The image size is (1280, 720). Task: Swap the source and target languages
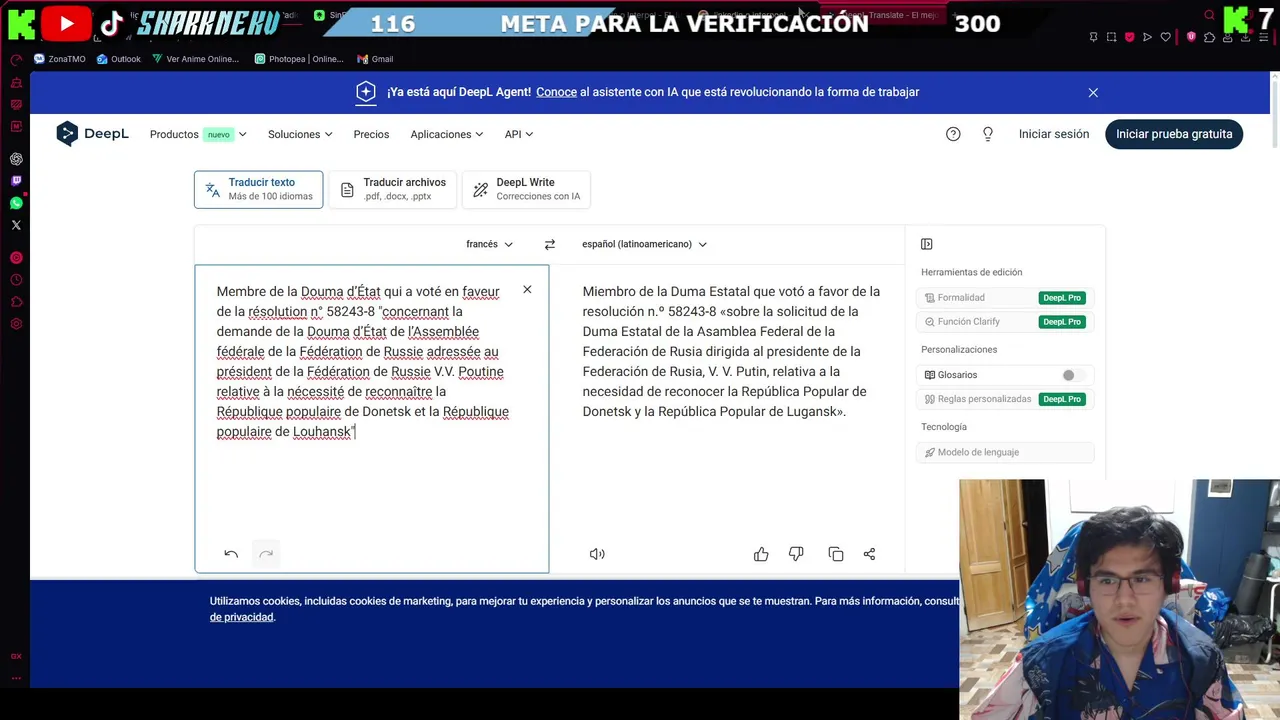(549, 244)
